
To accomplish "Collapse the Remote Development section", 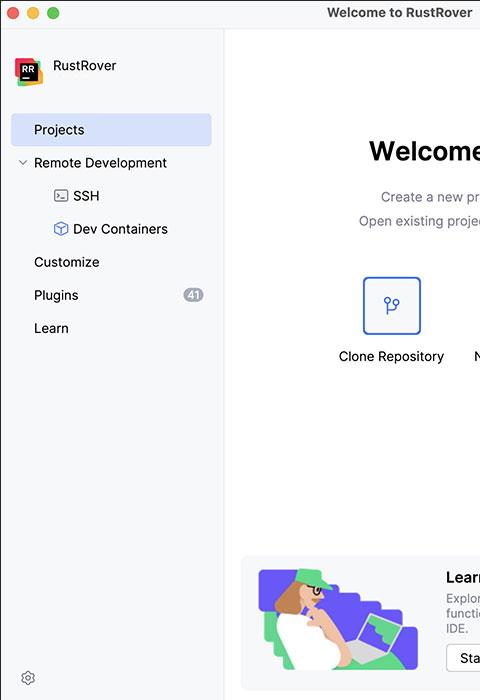I will [23, 162].
